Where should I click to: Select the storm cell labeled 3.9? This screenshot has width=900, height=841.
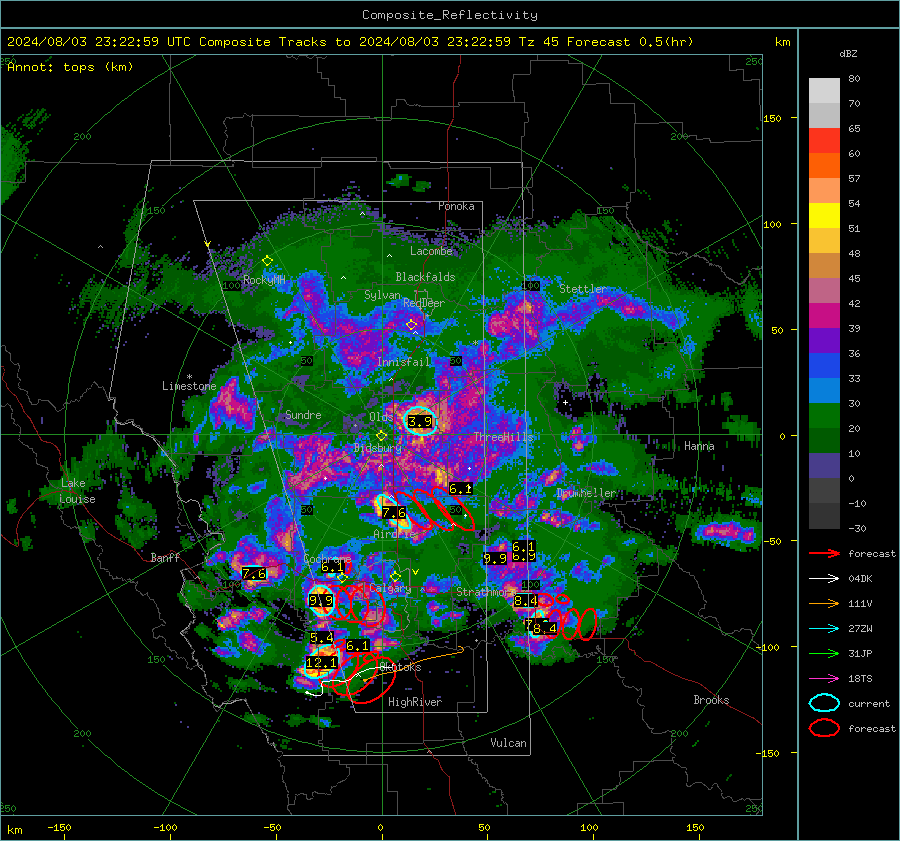click(x=420, y=422)
